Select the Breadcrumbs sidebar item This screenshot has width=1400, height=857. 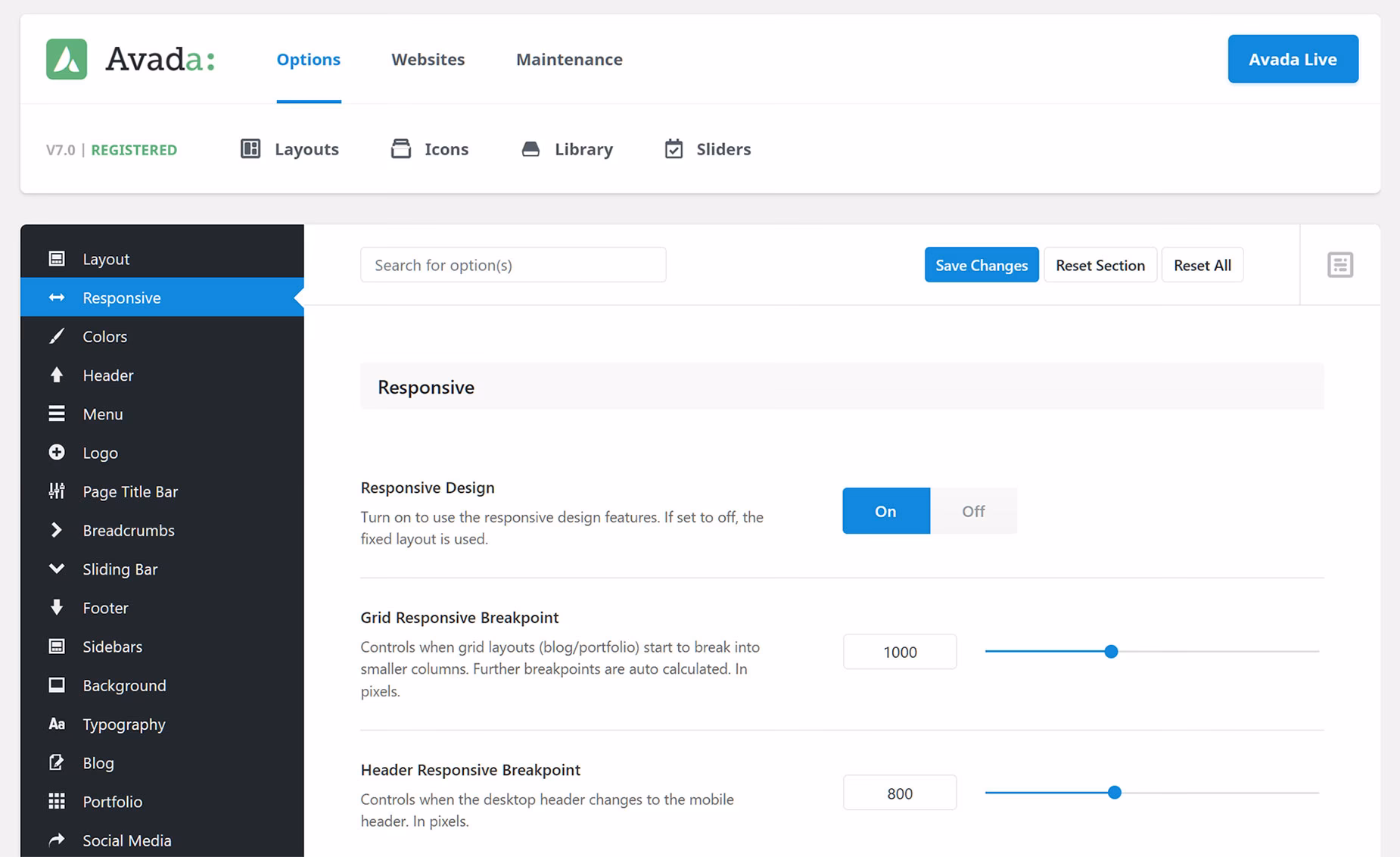pyautogui.click(x=128, y=530)
